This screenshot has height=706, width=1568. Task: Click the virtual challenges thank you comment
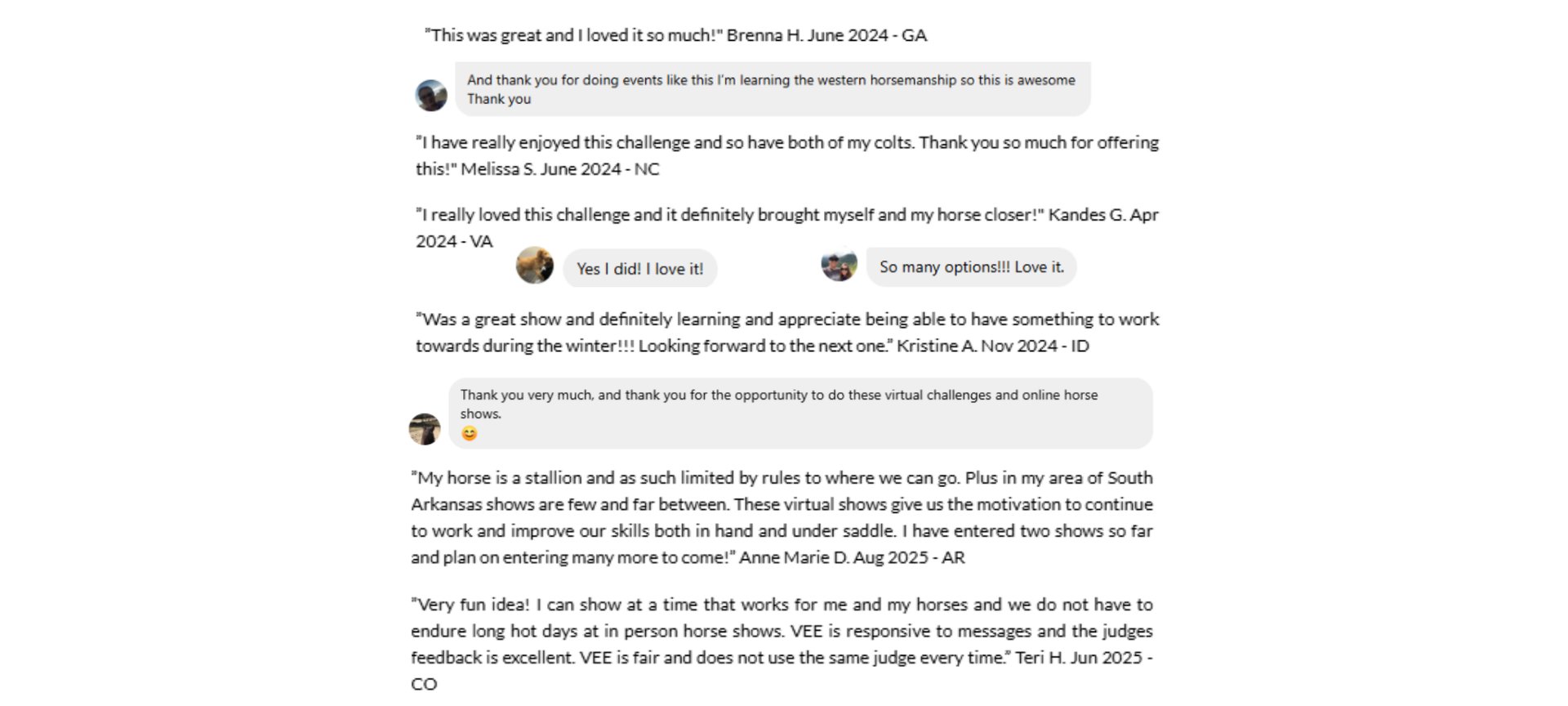click(x=800, y=413)
